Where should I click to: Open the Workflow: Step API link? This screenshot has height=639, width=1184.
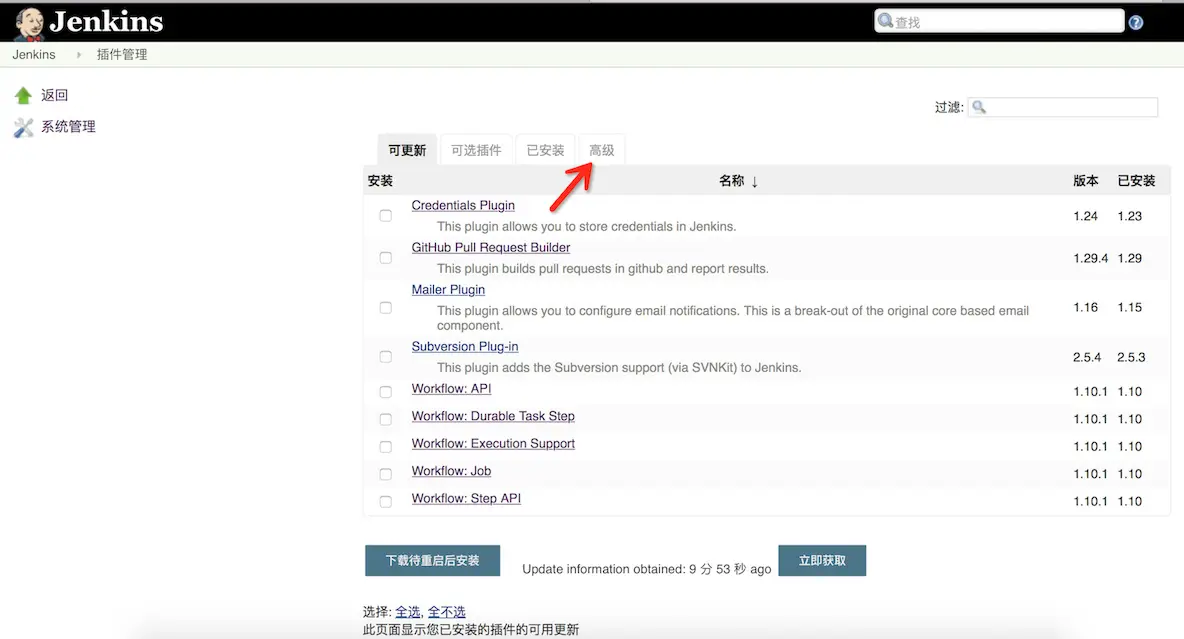click(466, 499)
